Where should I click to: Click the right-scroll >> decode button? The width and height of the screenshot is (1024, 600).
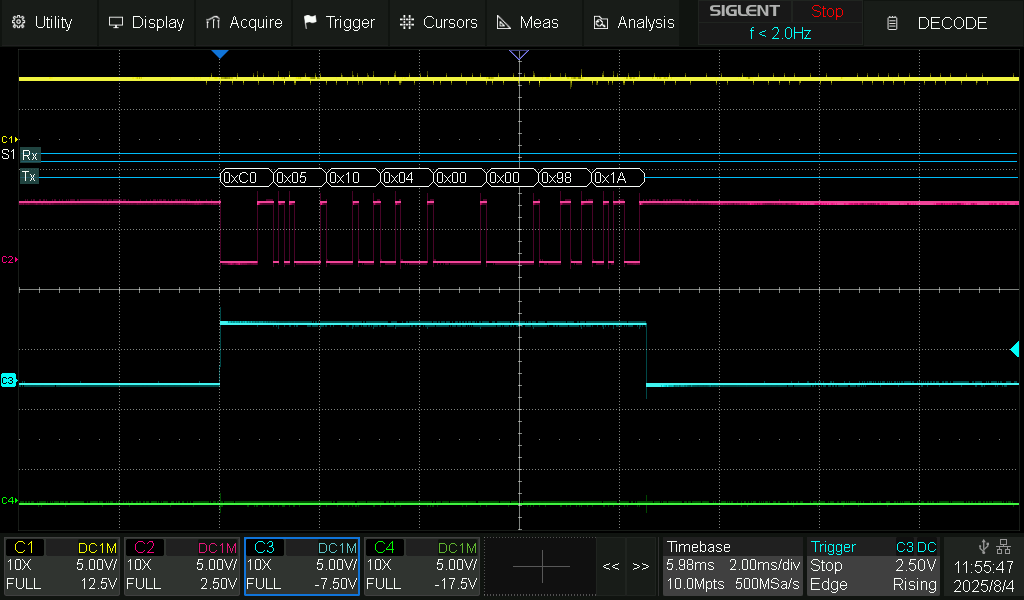pyautogui.click(x=641, y=566)
